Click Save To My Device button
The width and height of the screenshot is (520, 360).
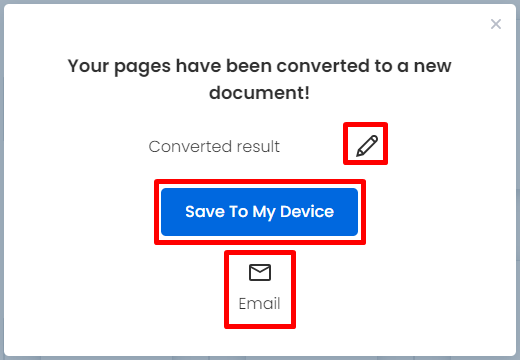pos(259,212)
